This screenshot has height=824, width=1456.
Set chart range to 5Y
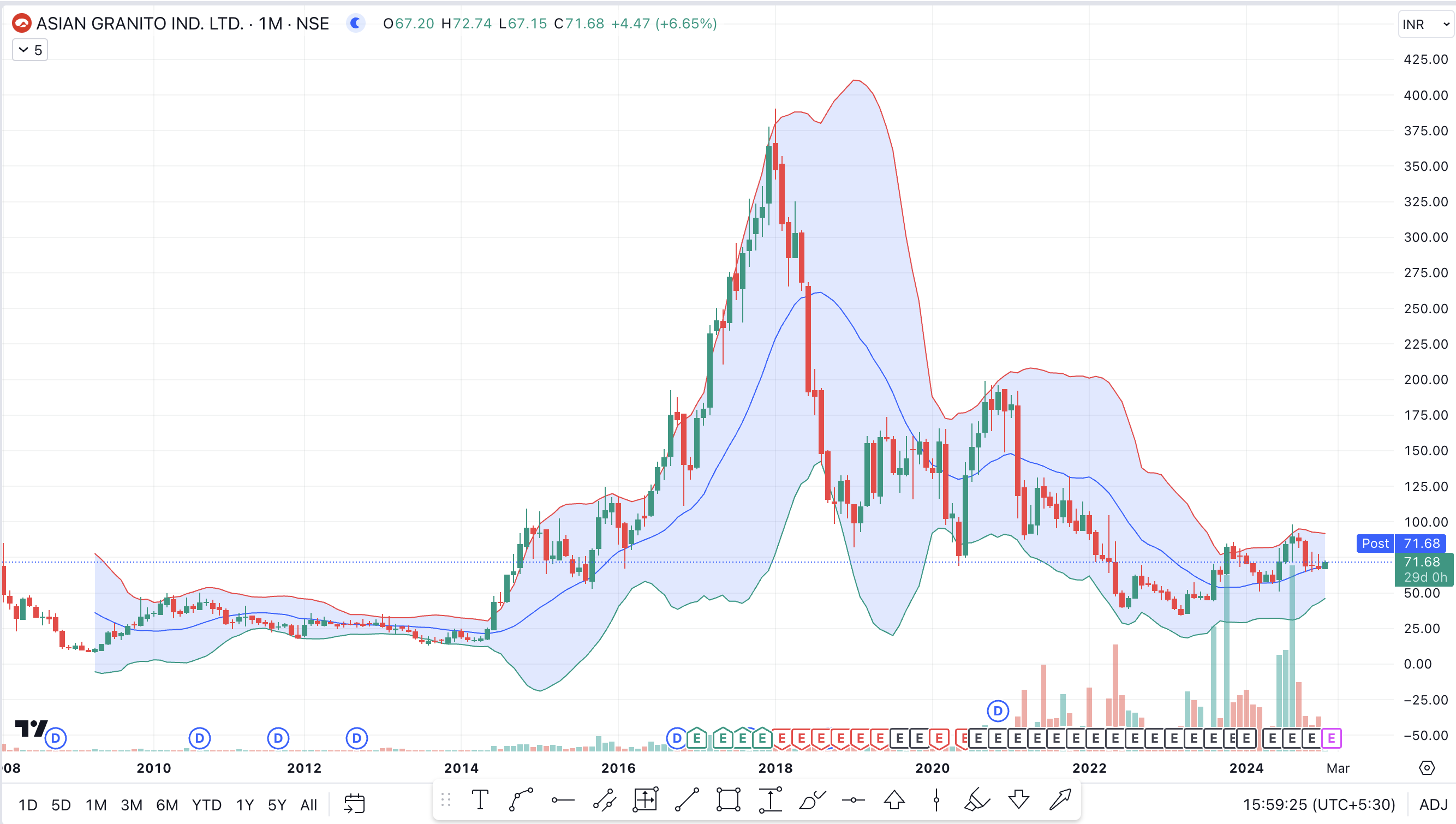277,805
